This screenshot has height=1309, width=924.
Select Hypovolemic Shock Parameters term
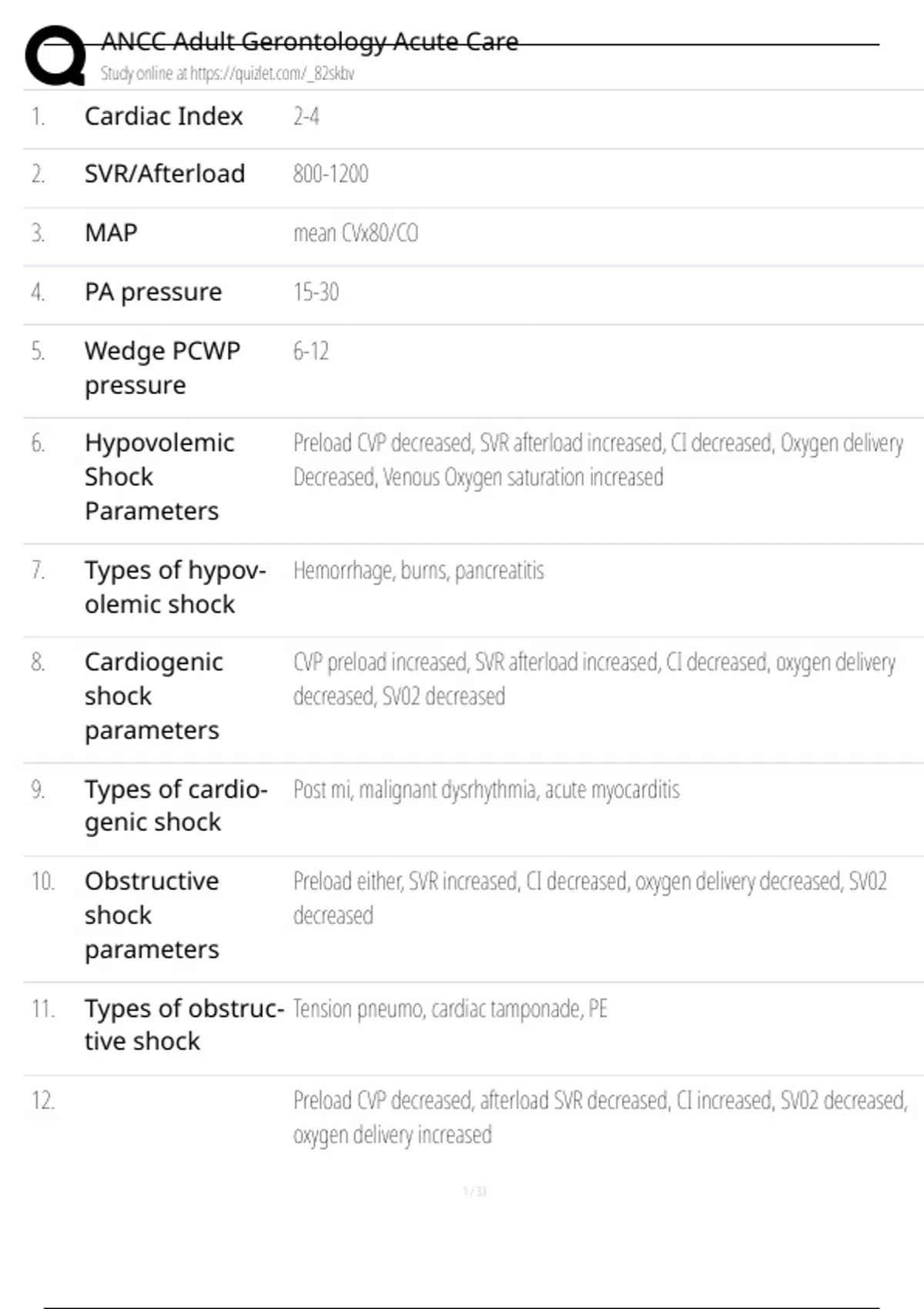[x=159, y=477]
